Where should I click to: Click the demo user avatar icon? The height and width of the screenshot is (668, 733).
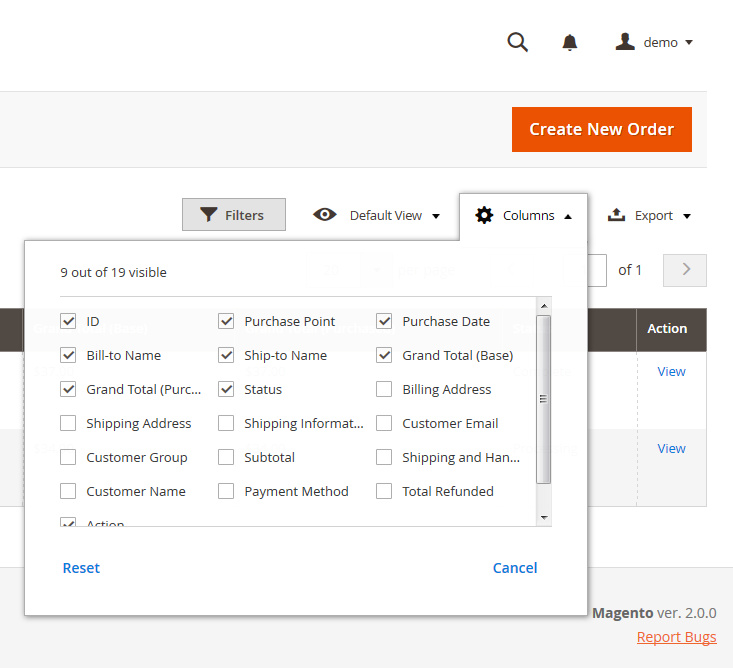[625, 42]
